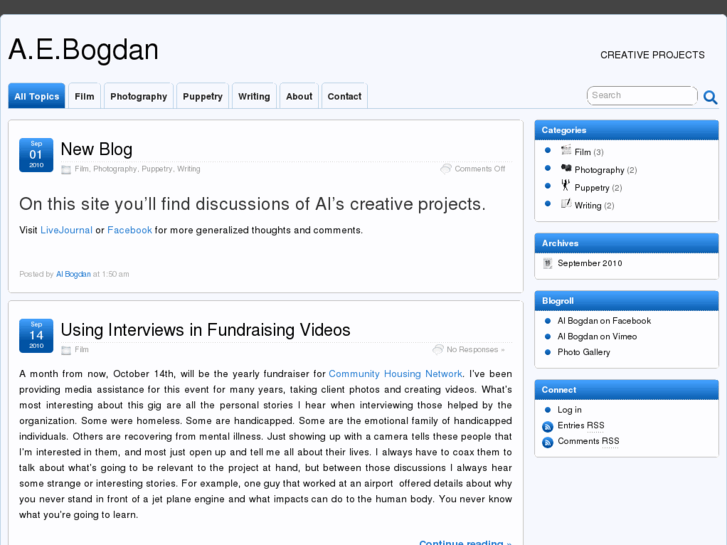Open the Contact tab
This screenshot has width=727, height=545.
[x=344, y=96]
